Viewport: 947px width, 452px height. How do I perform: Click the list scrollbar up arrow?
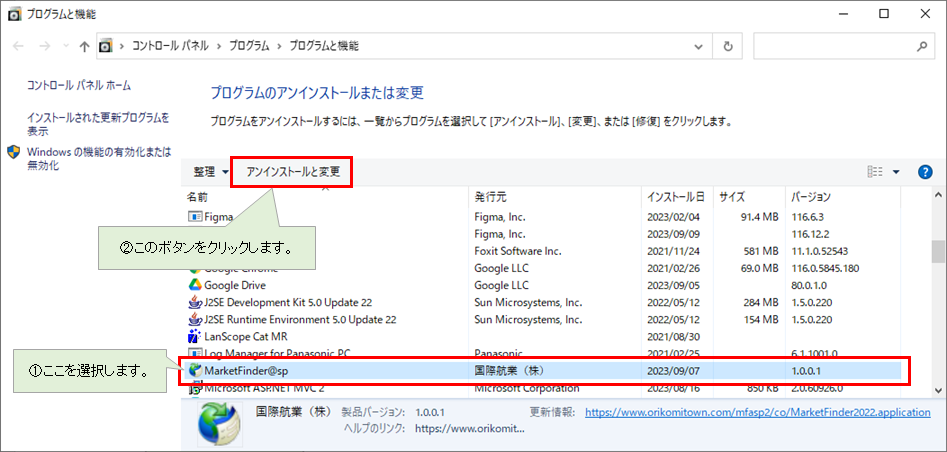939,195
